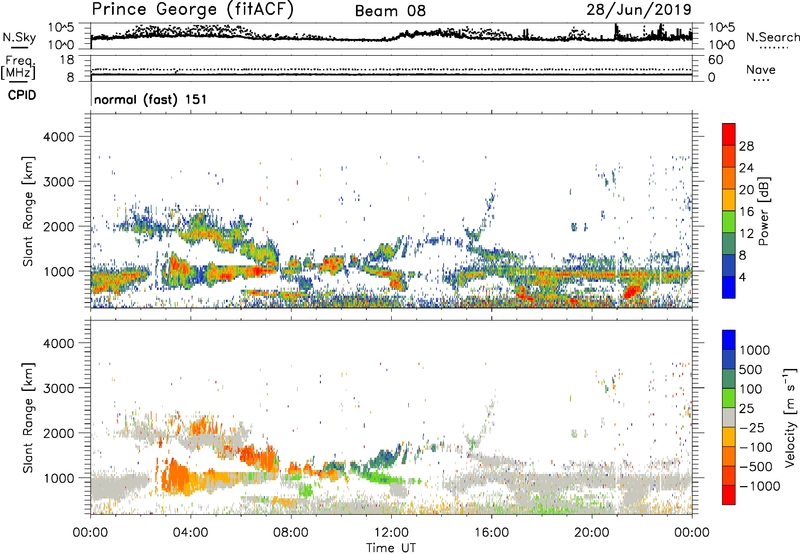Screen dimensions: 800x554
Task: Click the Prince George (fitACF) title
Action: (x=192, y=10)
